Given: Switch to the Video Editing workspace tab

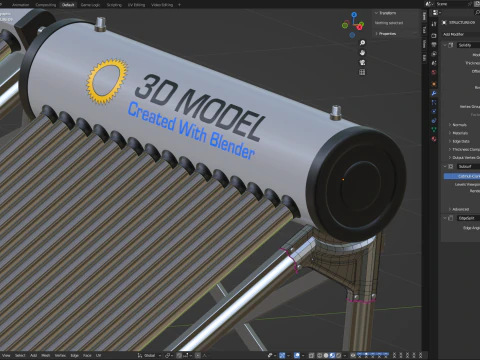Looking at the screenshot, I should [x=162, y=5].
